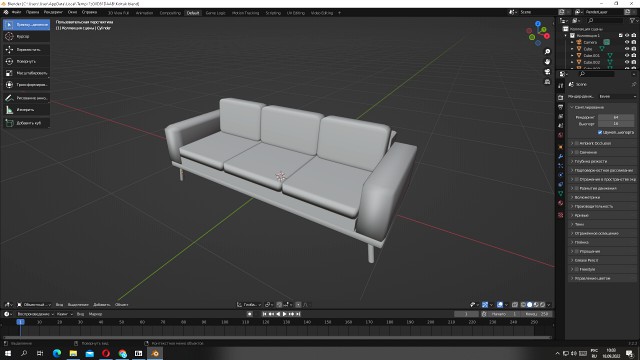Click the viewport pan hand icon
The height and width of the screenshot is (360, 640).
[547, 62]
